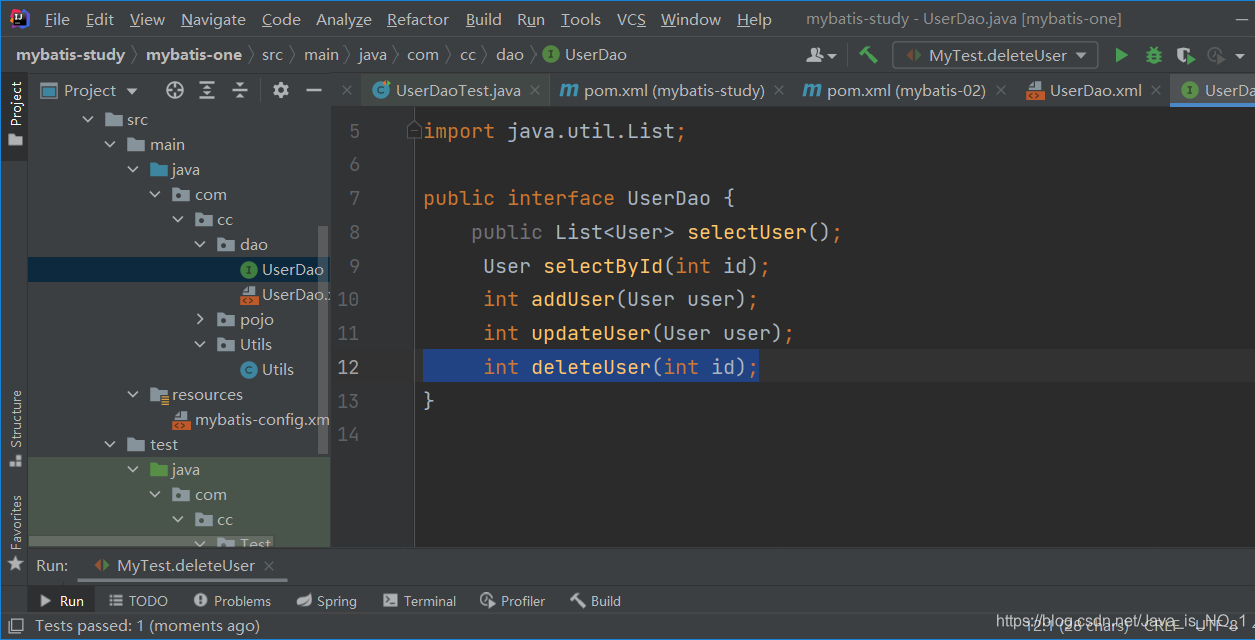The width and height of the screenshot is (1255, 640).
Task: Click the selectById method name
Action: point(603,266)
